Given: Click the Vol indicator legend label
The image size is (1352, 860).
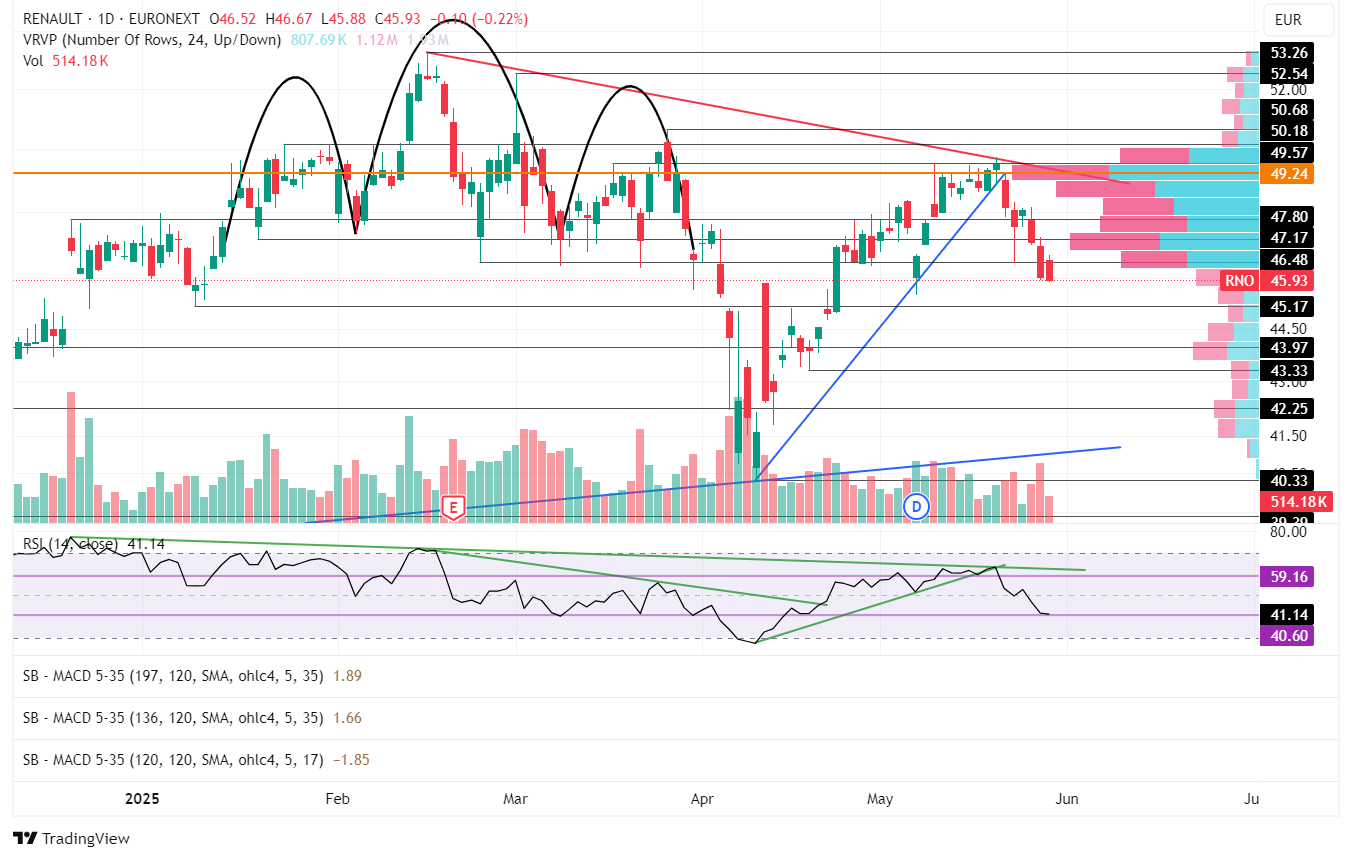Looking at the screenshot, I should [x=35, y=61].
